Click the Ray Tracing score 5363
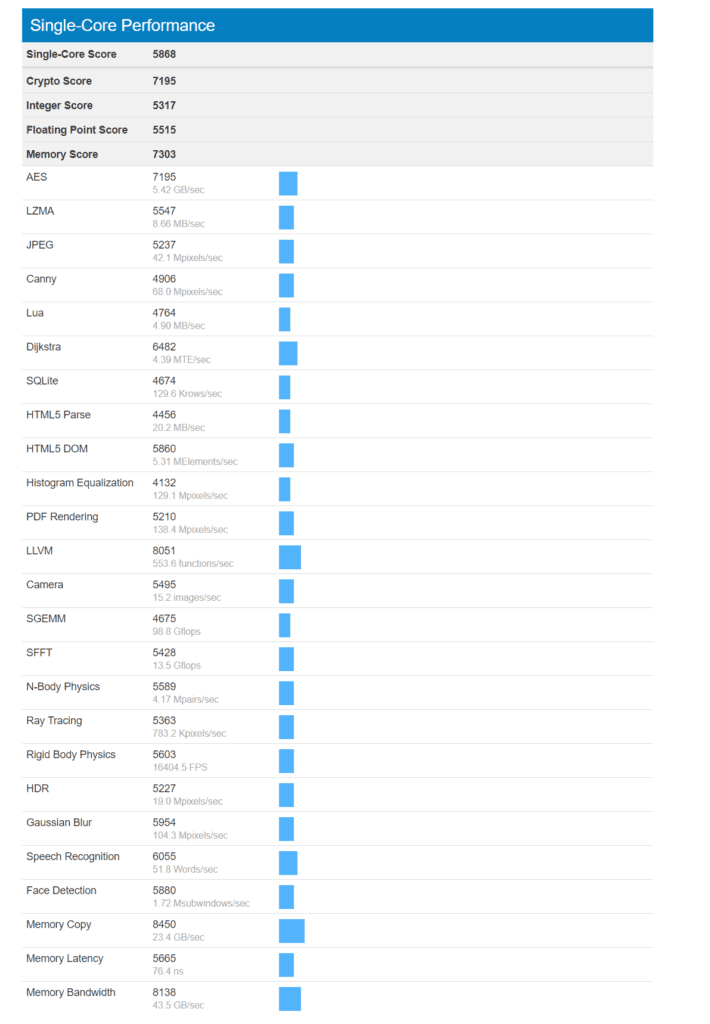The image size is (710, 1024). [x=164, y=720]
